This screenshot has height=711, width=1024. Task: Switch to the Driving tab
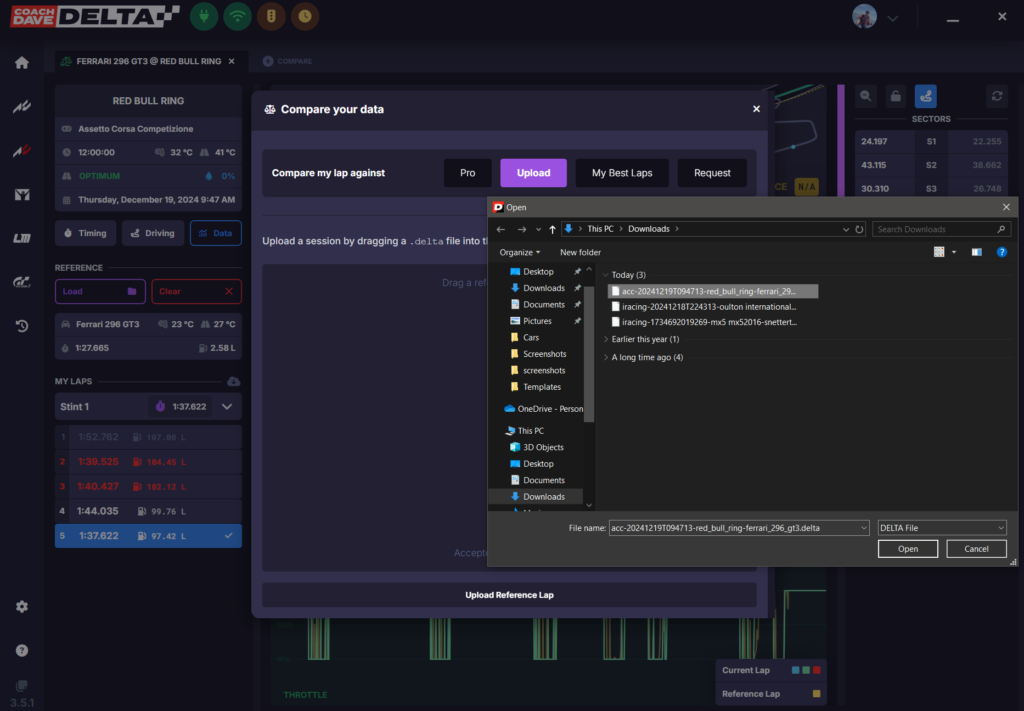point(153,233)
